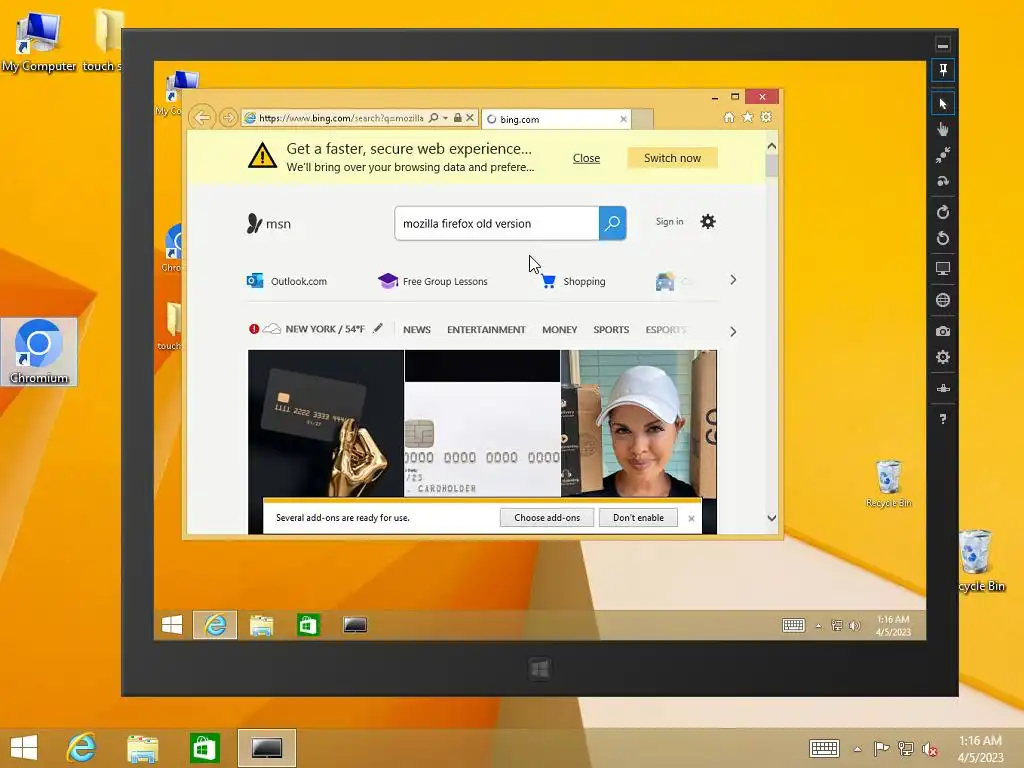Click the bing.com address bar URL
This screenshot has width=1024, height=768.
(341, 118)
